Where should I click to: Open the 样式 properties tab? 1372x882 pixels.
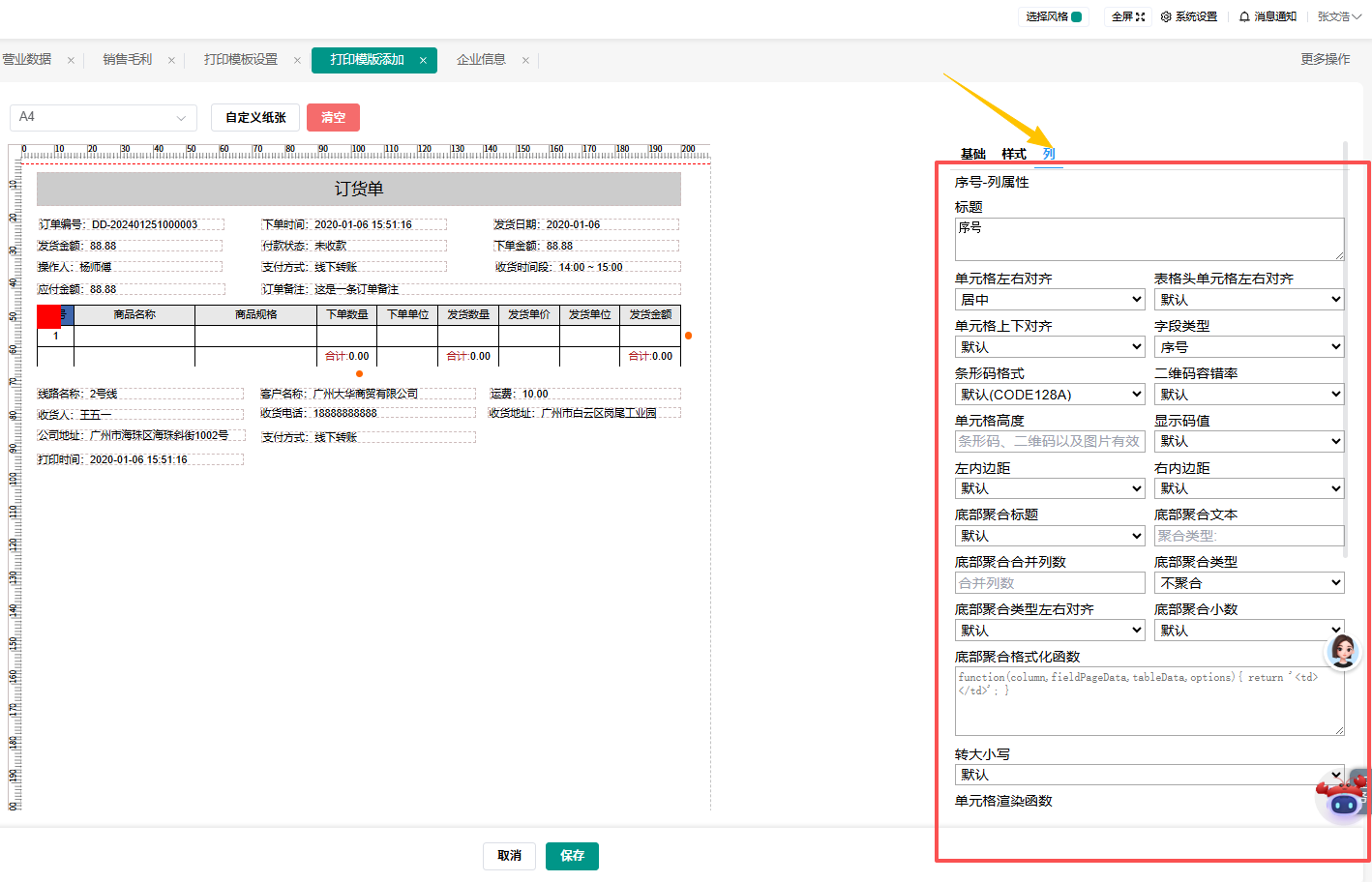tap(1013, 154)
